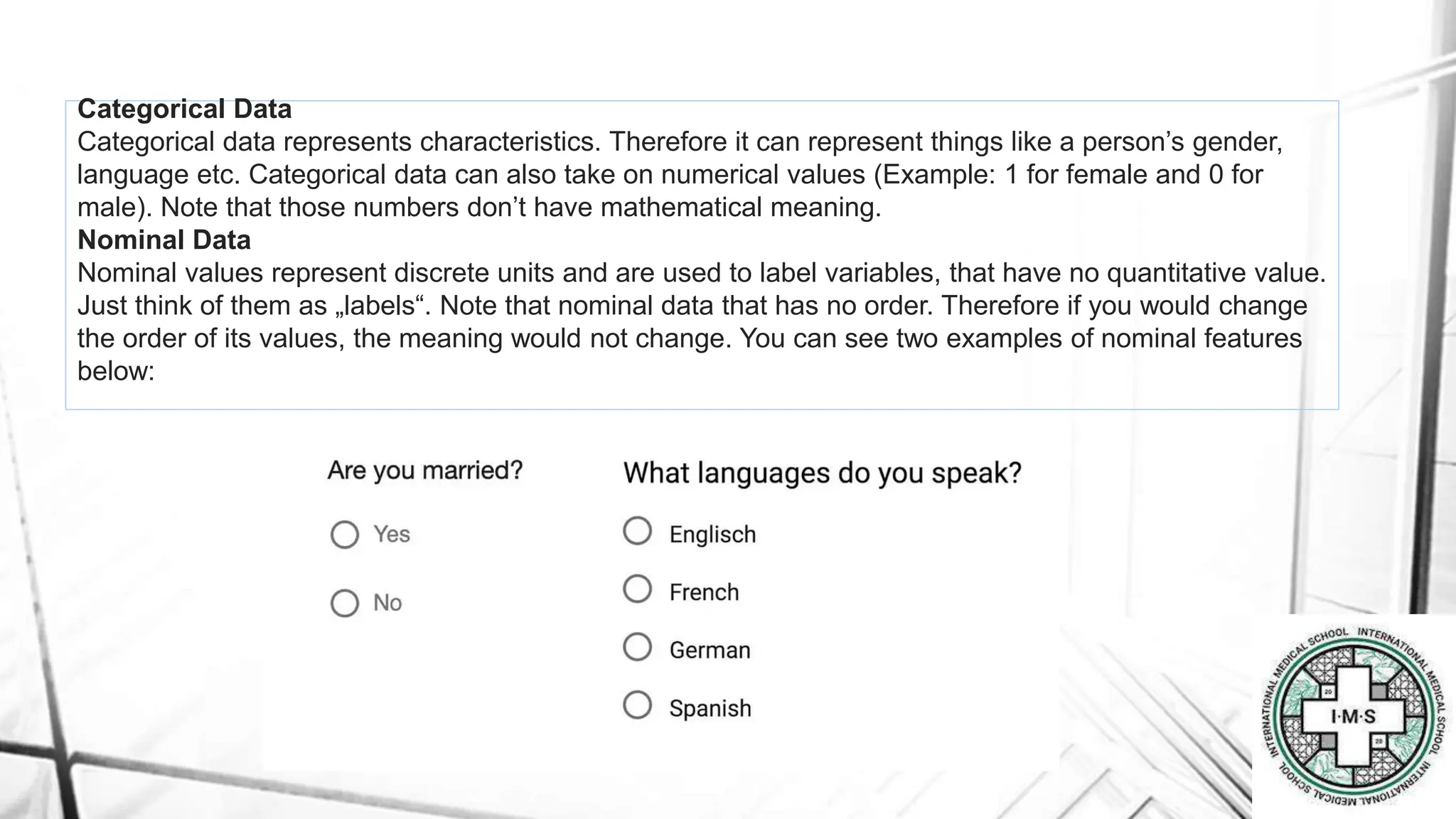Select the German radio button circle

click(x=638, y=648)
